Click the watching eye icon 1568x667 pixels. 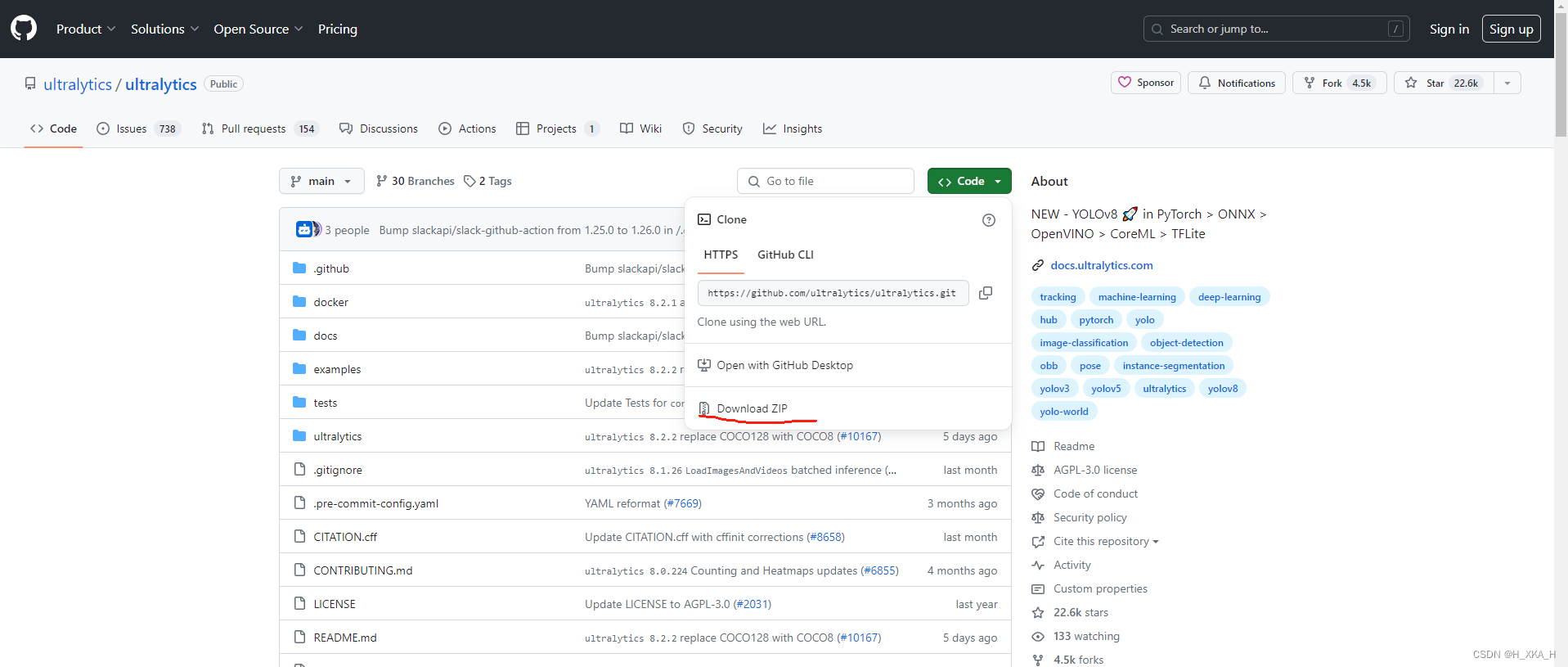tap(1038, 636)
